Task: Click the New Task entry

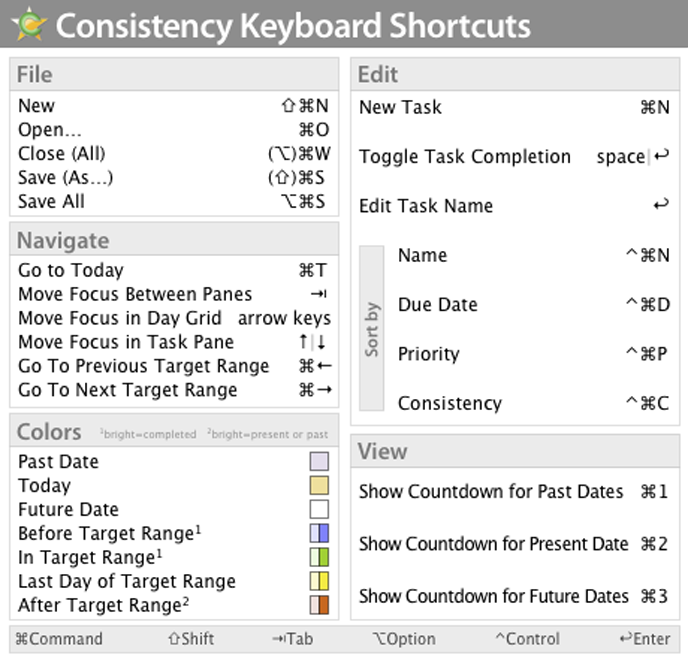Action: 400,107
